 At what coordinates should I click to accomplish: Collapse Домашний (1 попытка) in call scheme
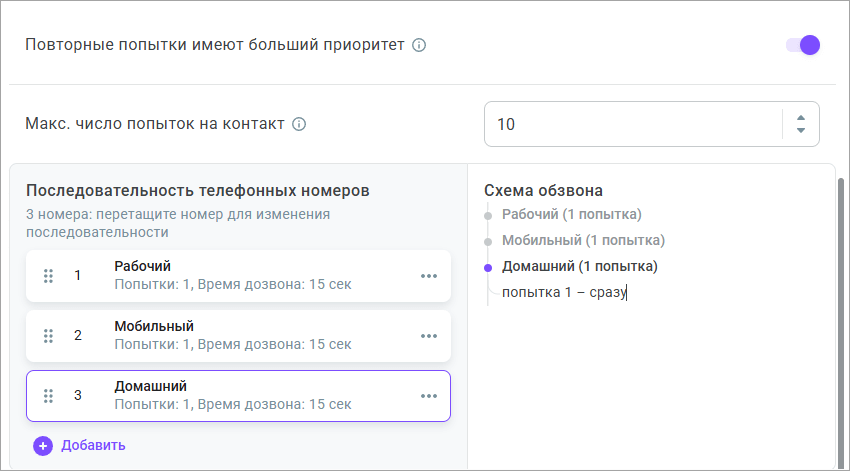click(x=579, y=267)
